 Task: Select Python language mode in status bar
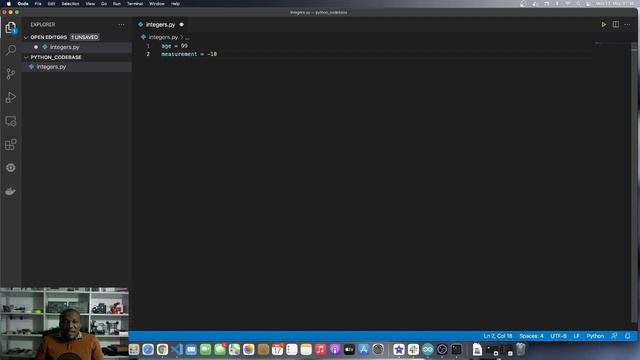[595, 336]
